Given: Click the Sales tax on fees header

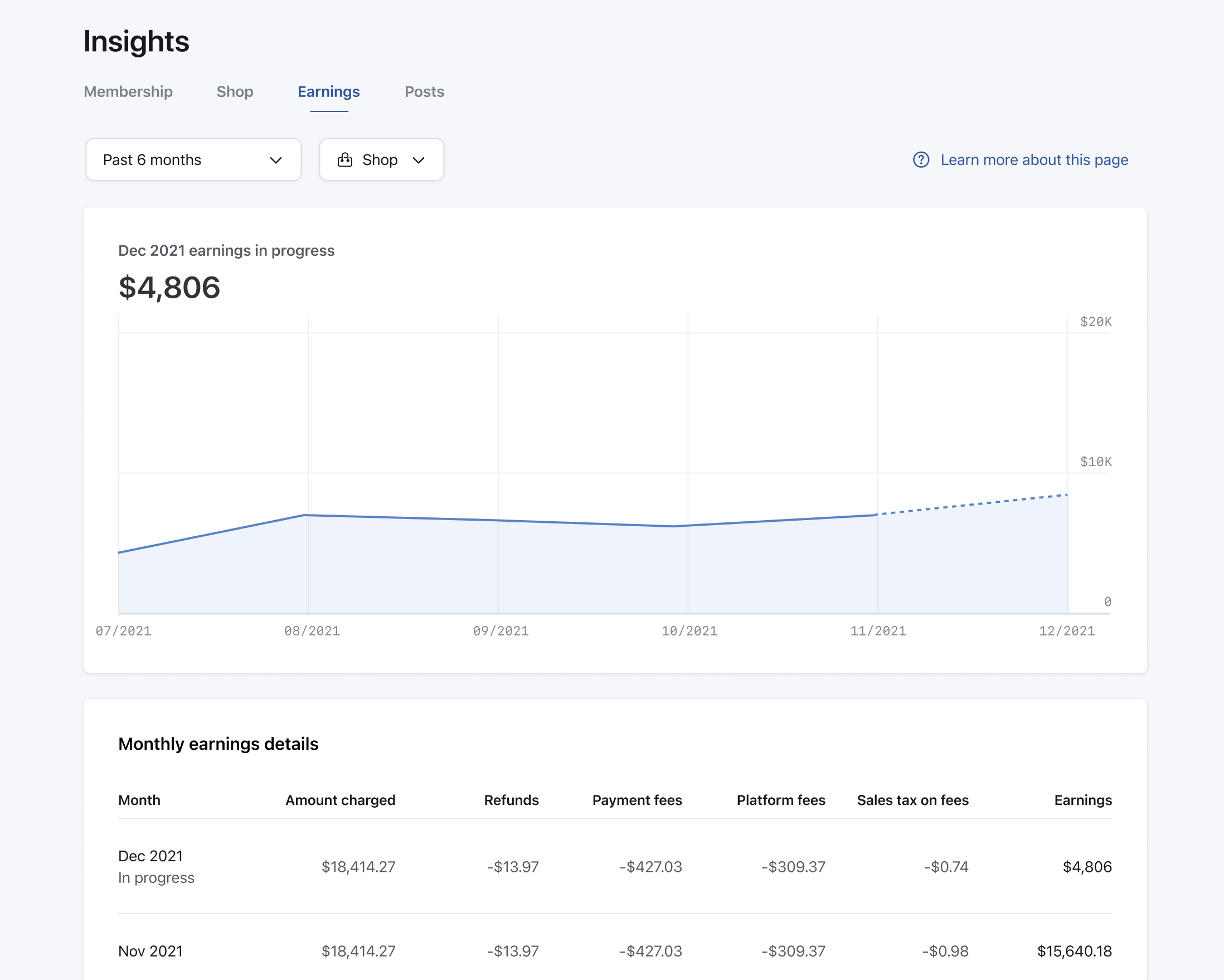Looking at the screenshot, I should pyautogui.click(x=913, y=800).
